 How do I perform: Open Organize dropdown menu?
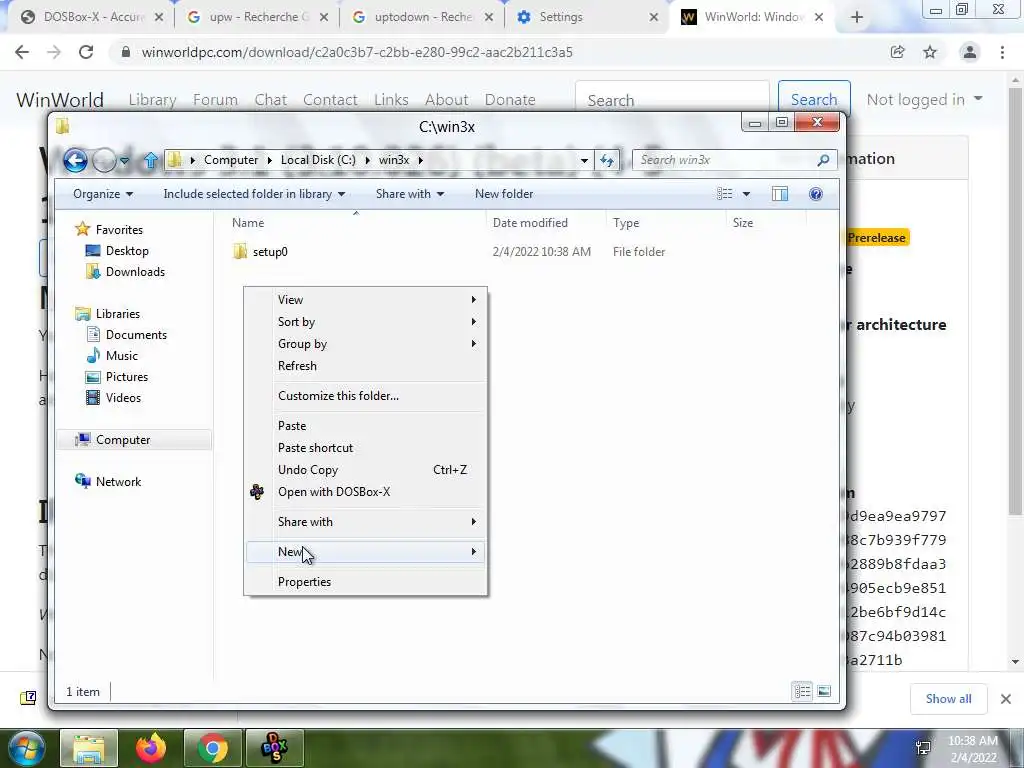click(x=103, y=194)
